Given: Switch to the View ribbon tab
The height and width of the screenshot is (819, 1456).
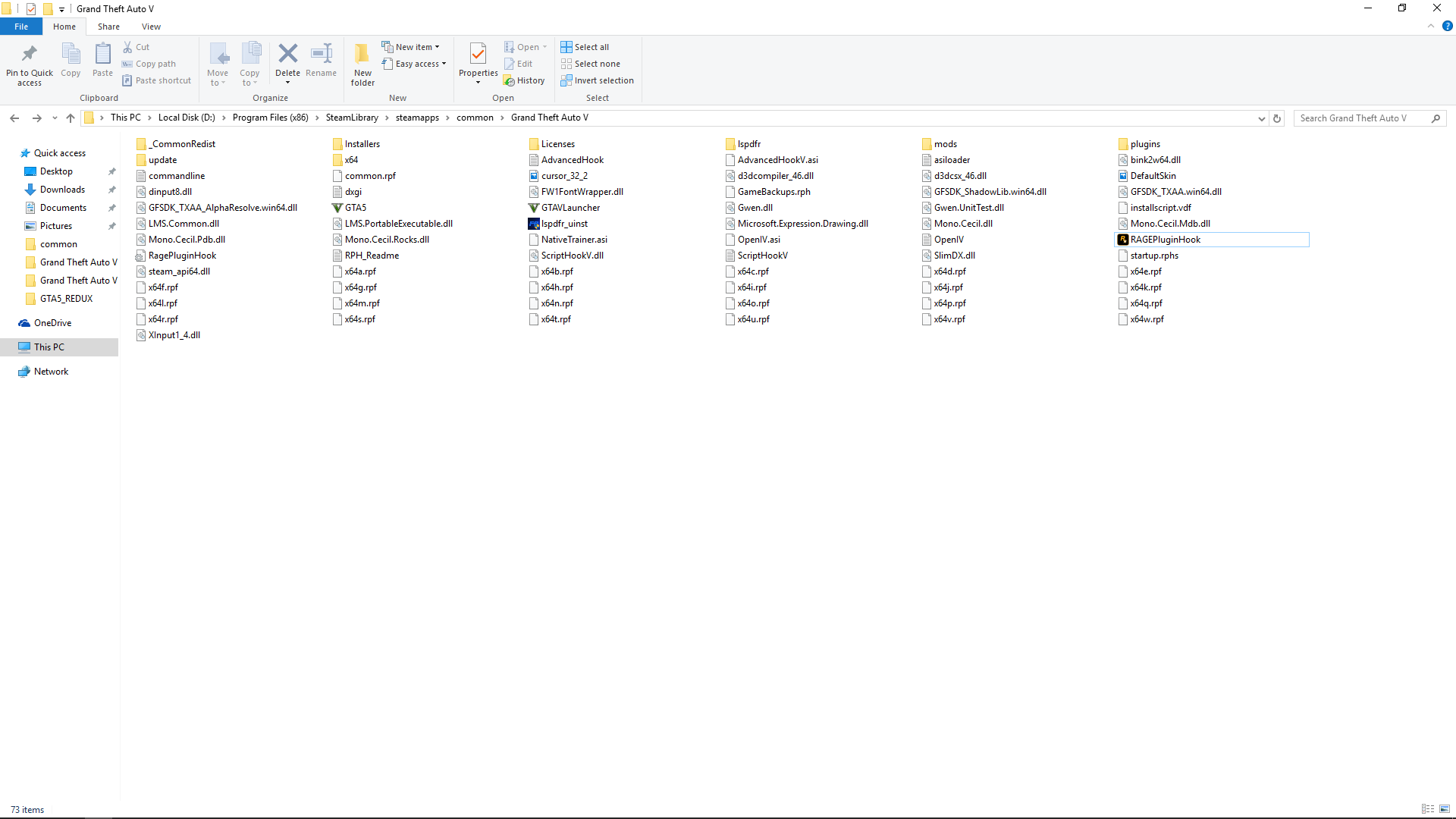Looking at the screenshot, I should 151,27.
